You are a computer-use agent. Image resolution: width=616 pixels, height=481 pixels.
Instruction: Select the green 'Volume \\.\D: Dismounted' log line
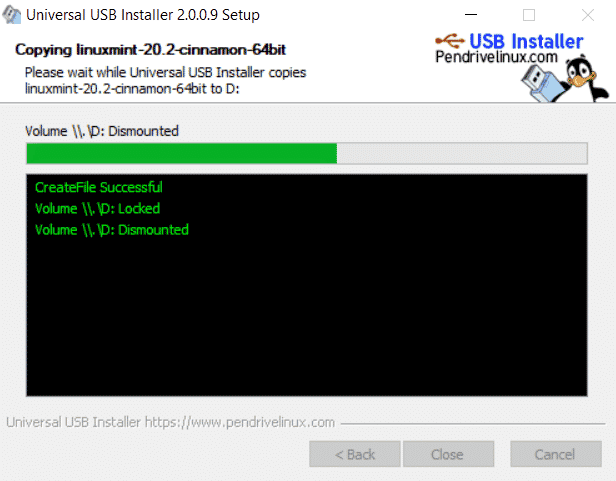[112, 230]
